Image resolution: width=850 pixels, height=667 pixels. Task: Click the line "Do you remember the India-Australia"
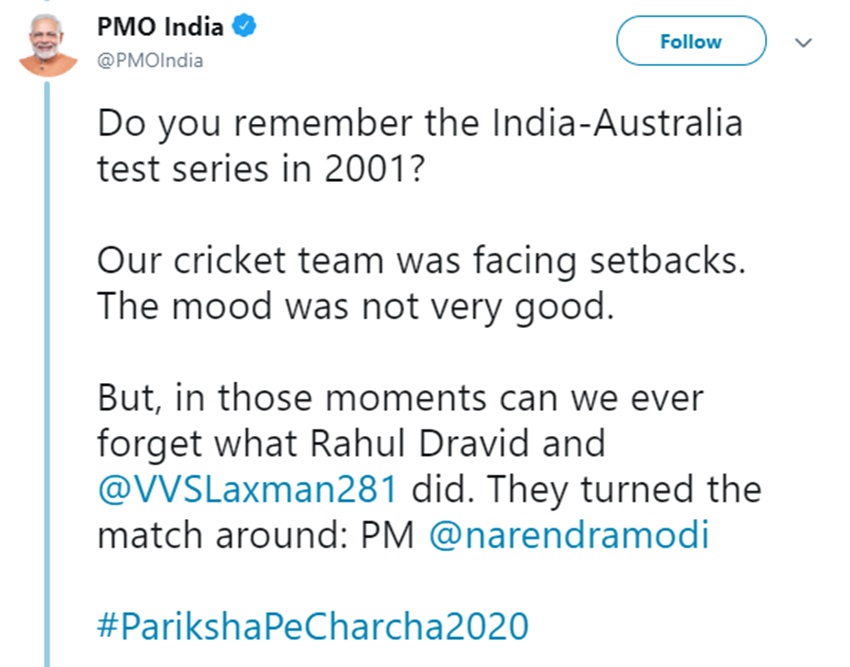[420, 125]
